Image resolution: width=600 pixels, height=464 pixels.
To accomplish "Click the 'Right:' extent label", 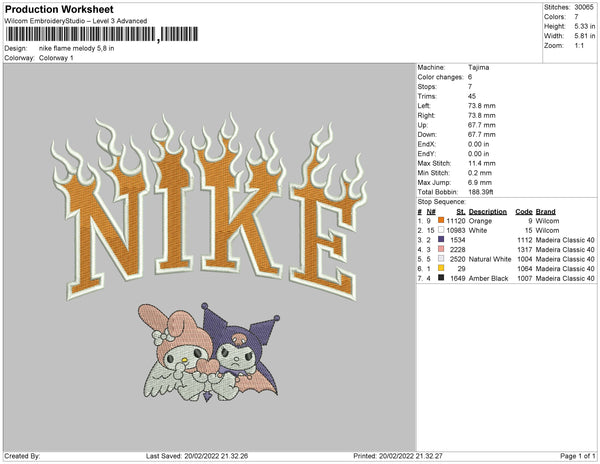I will (426, 115).
